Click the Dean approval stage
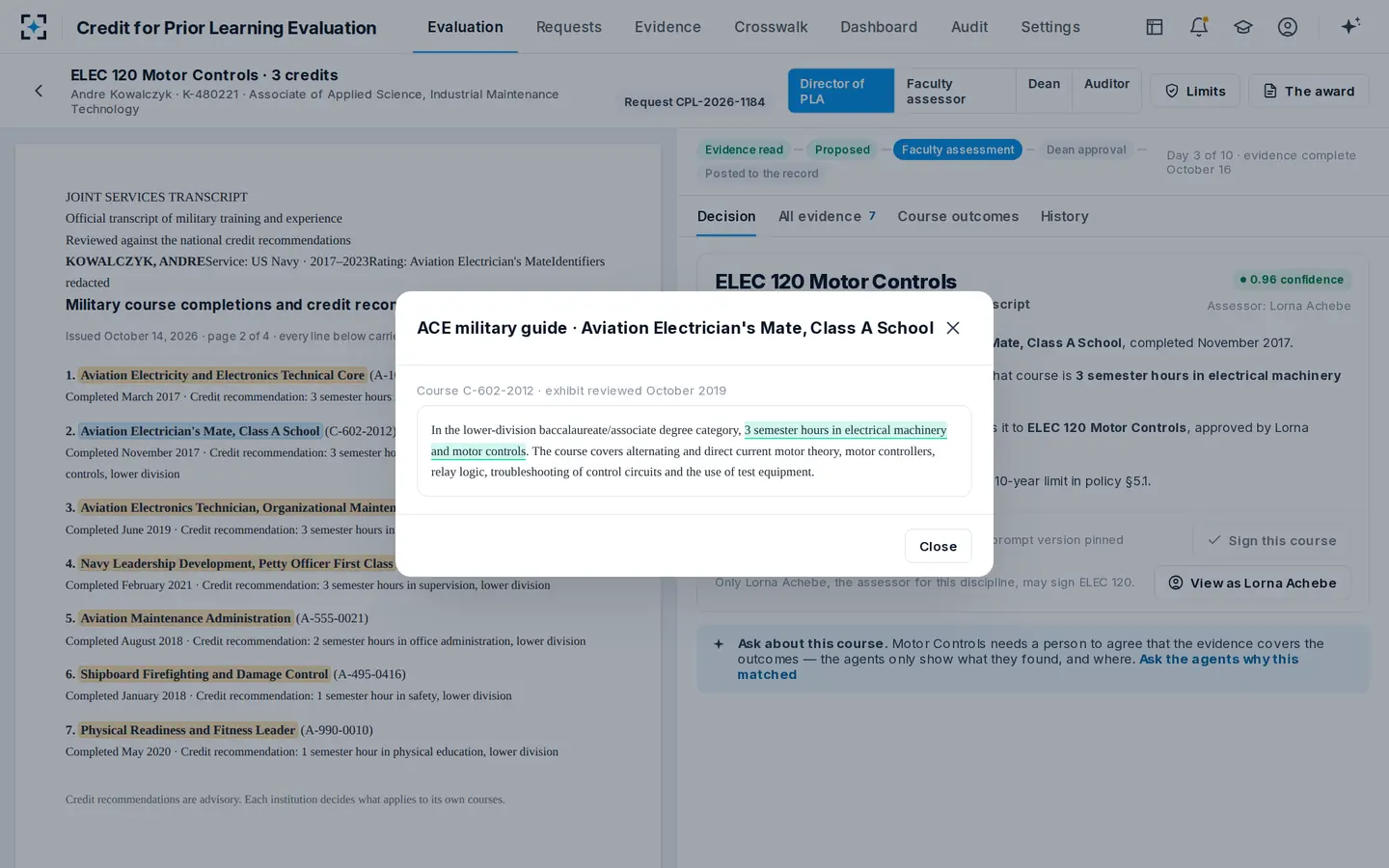Viewport: 1389px width, 868px height. (x=1086, y=149)
